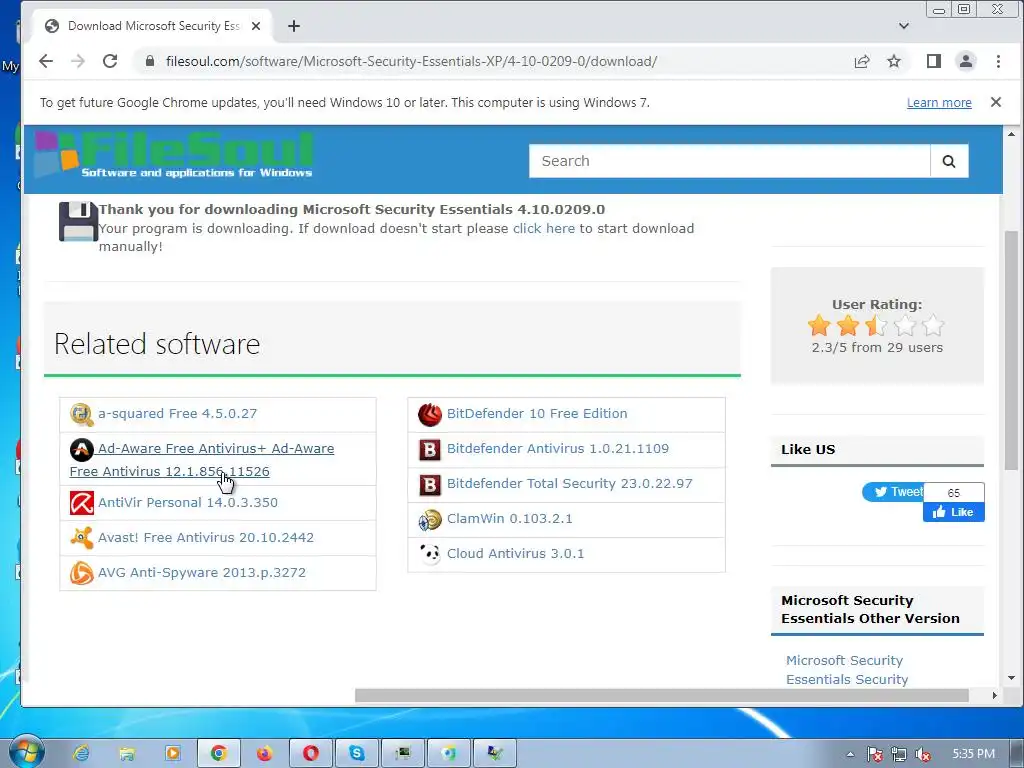
Task: Open the Chrome profile avatar
Action: [x=965, y=61]
